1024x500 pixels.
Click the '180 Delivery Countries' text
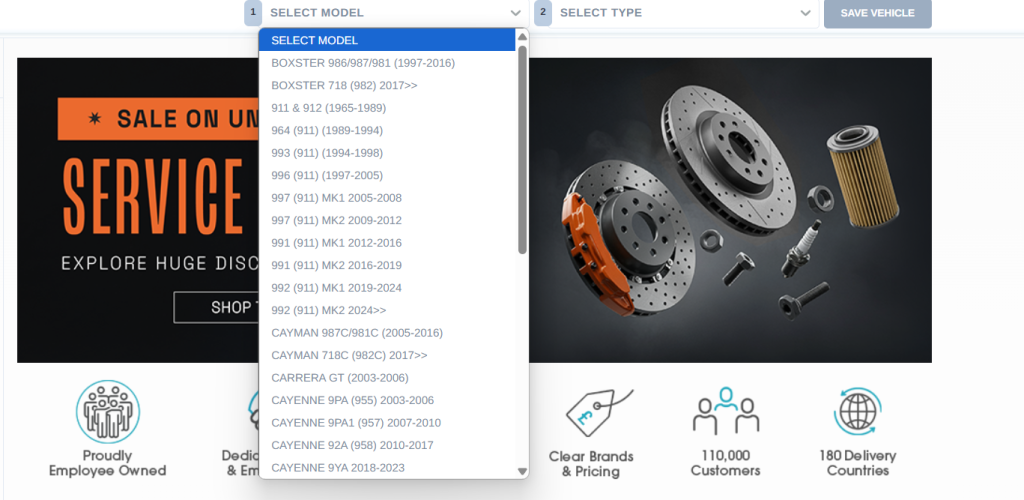(857, 463)
